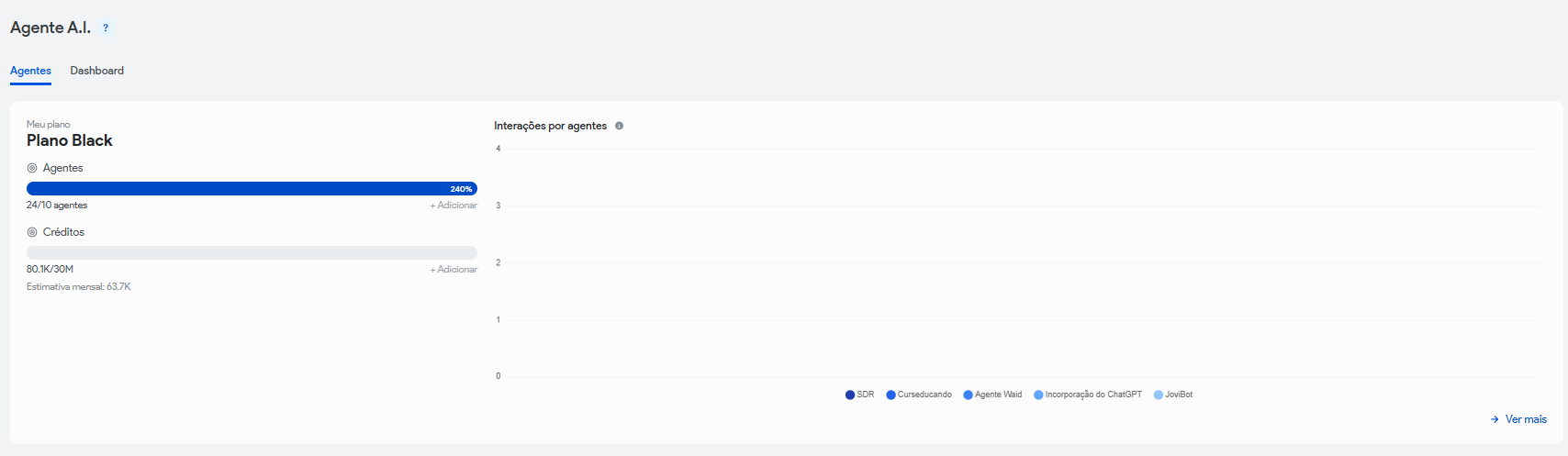Hide the Agente Waid series in legend
Viewport: 1568px width, 456px height.
992,395
